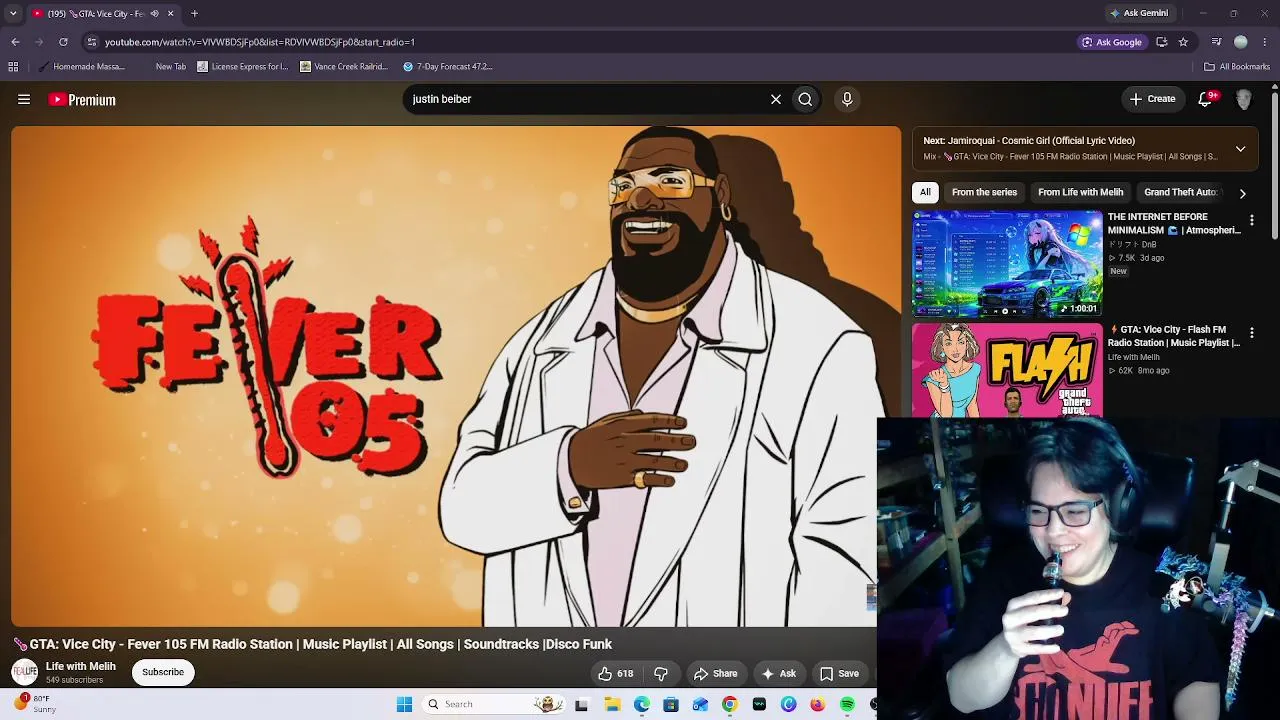Close the GTA: Vice City tab

tap(170, 14)
